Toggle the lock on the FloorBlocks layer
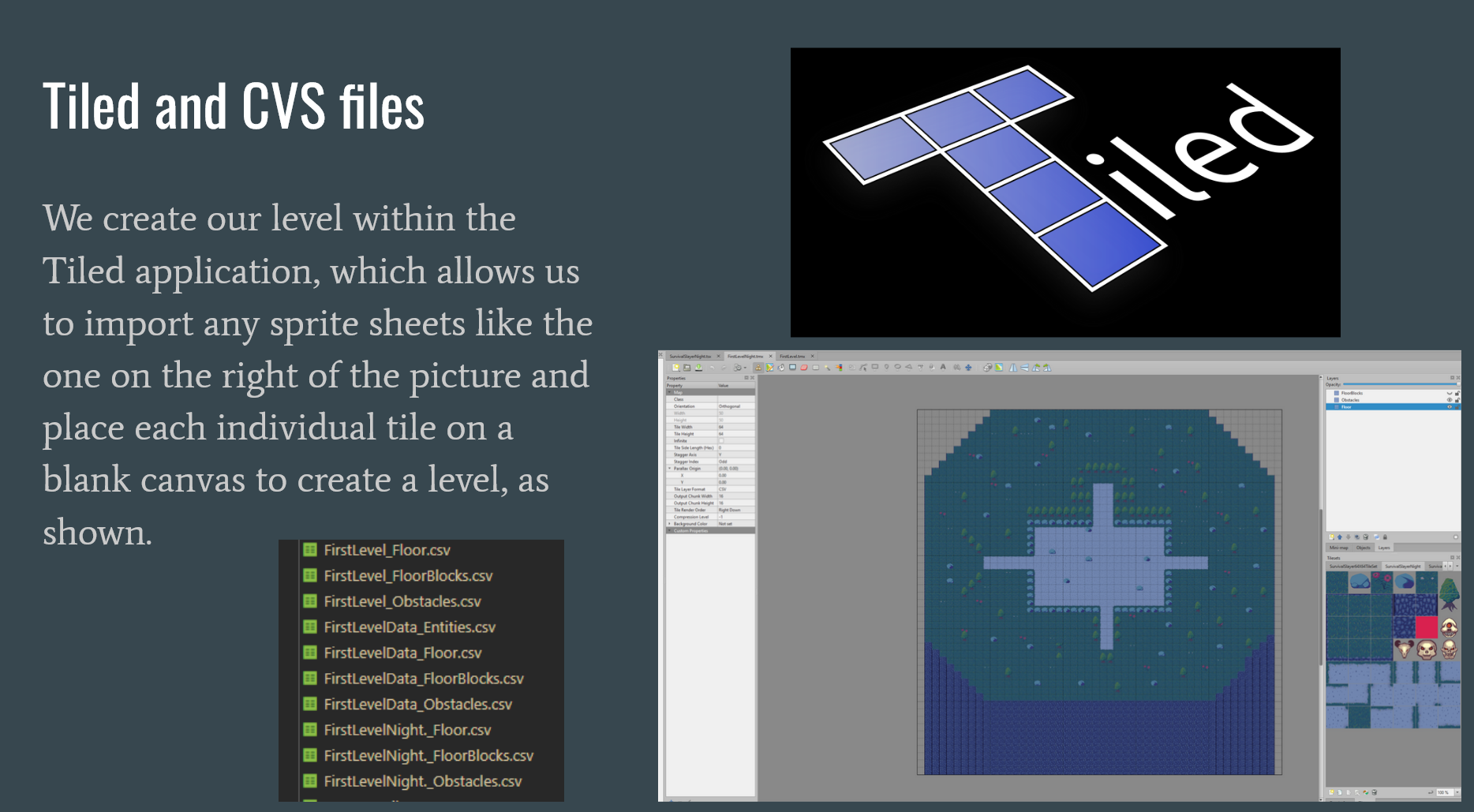 (1457, 393)
